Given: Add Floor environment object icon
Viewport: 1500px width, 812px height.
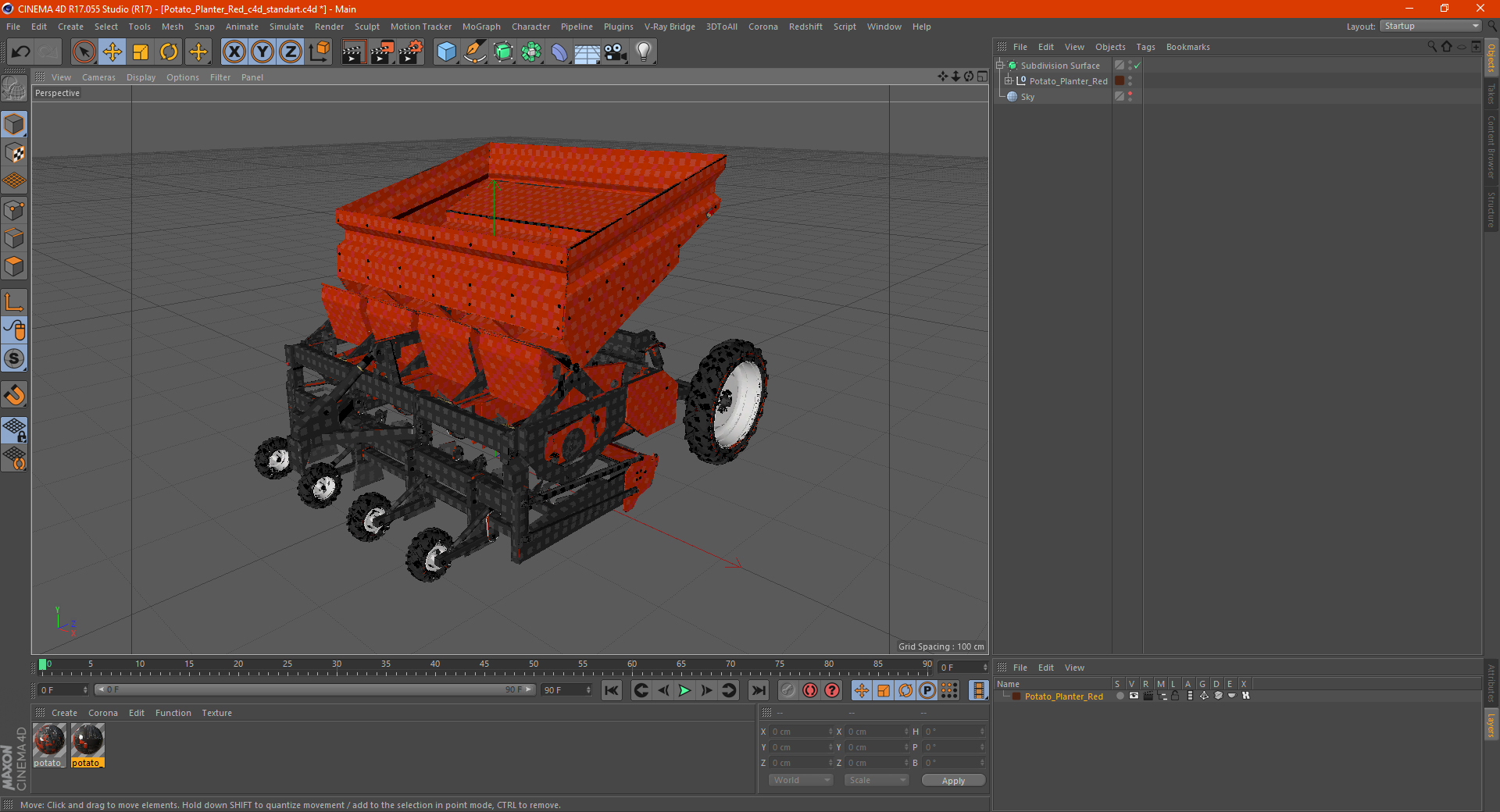Looking at the screenshot, I should coord(587,52).
